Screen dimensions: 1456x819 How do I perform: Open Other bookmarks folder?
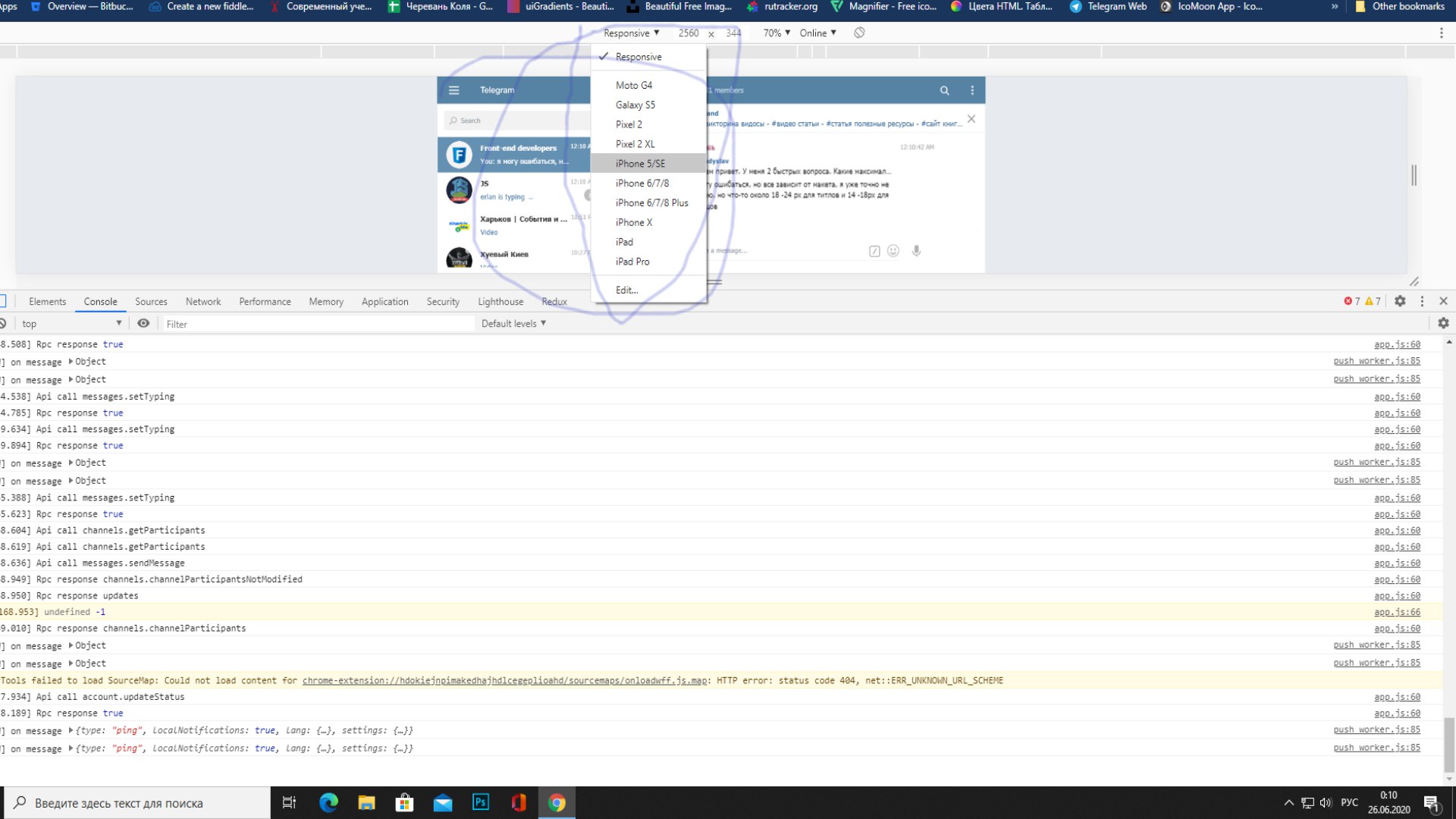point(1400,6)
